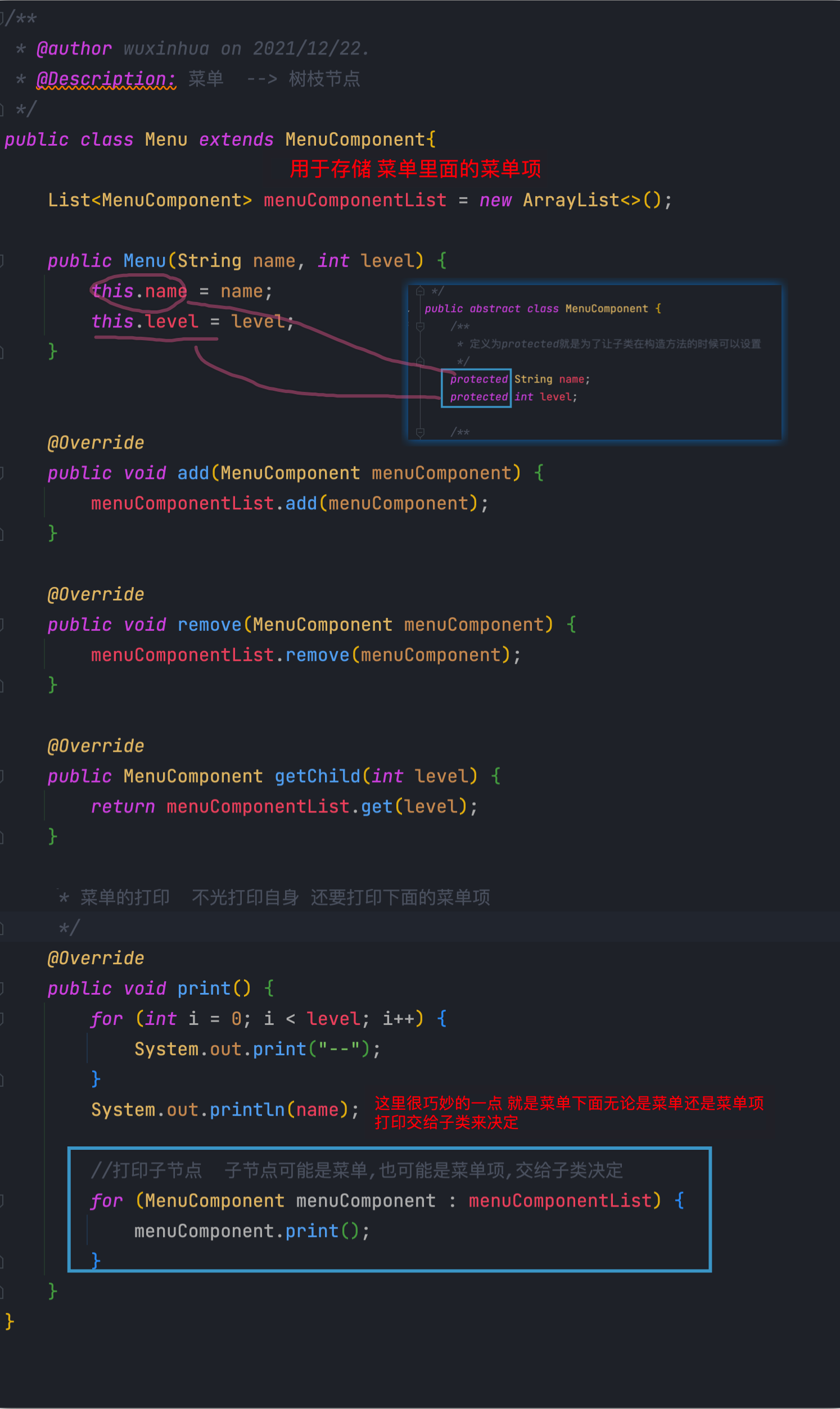
Task: Click "abstract" in the MenuComponent inset
Action: pos(494,309)
